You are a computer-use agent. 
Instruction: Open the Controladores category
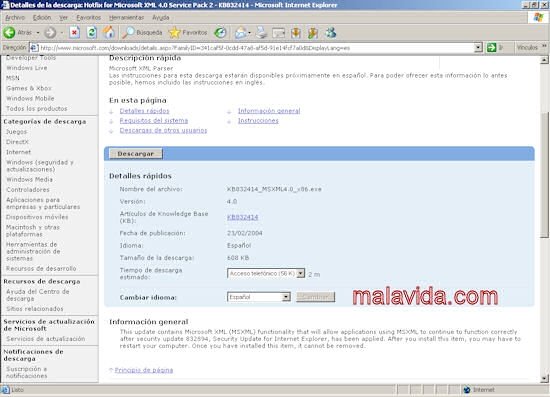pyautogui.click(x=28, y=189)
